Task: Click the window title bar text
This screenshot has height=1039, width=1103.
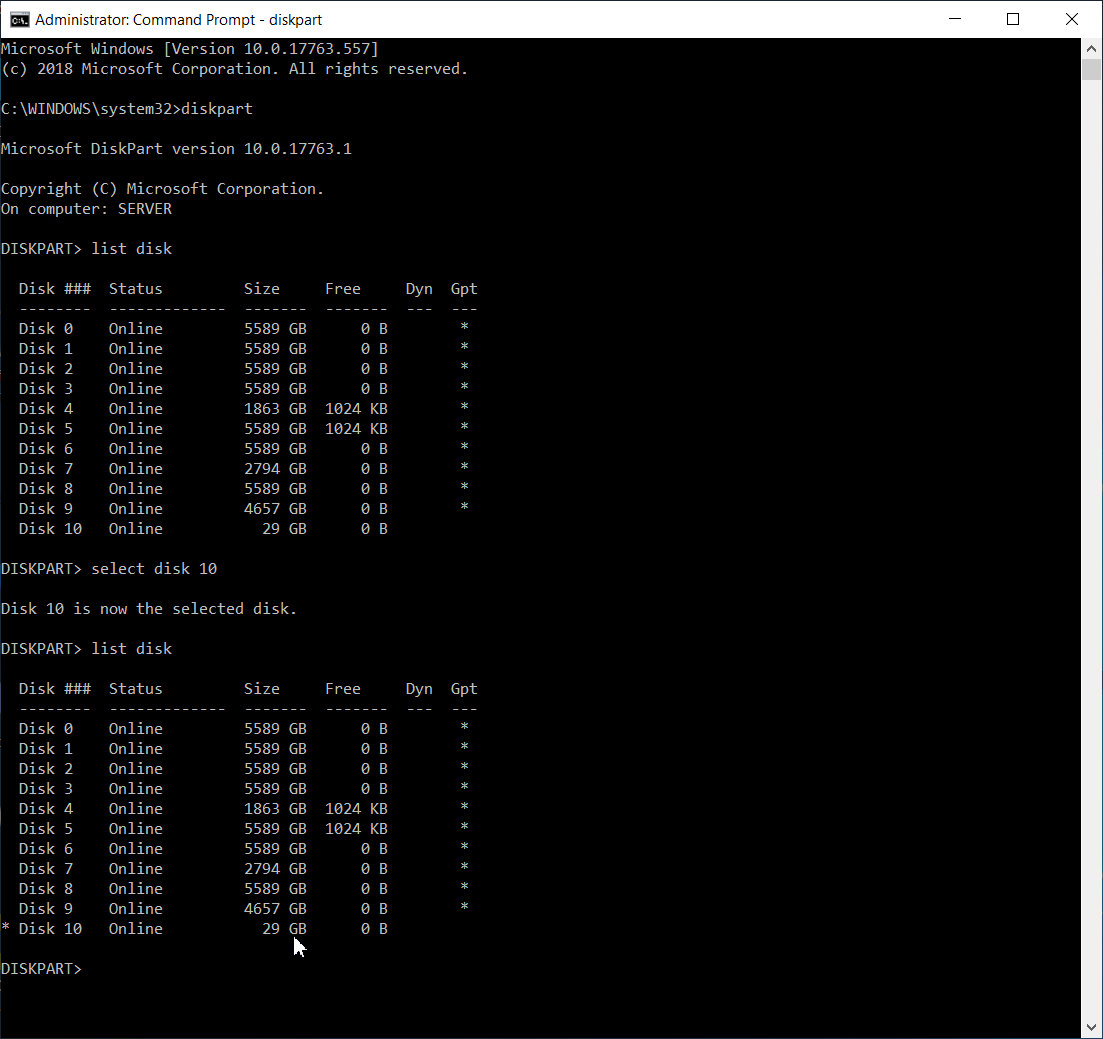Action: pyautogui.click(x=179, y=20)
